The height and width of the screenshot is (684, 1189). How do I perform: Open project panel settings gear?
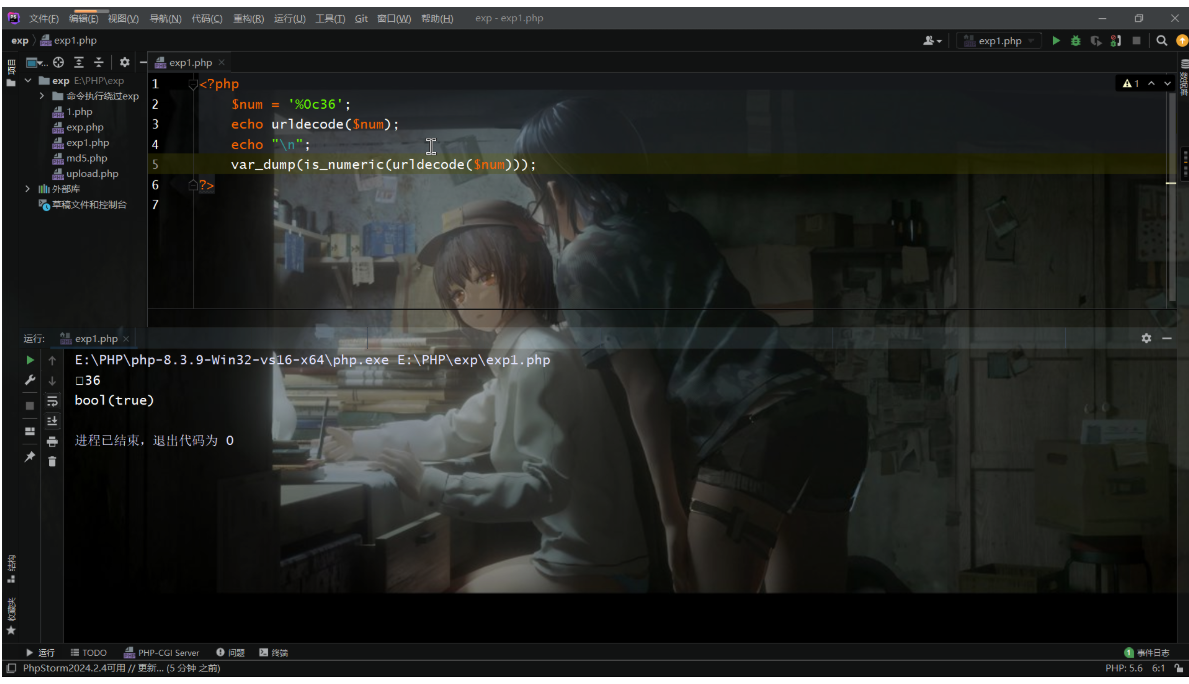pyautogui.click(x=124, y=62)
